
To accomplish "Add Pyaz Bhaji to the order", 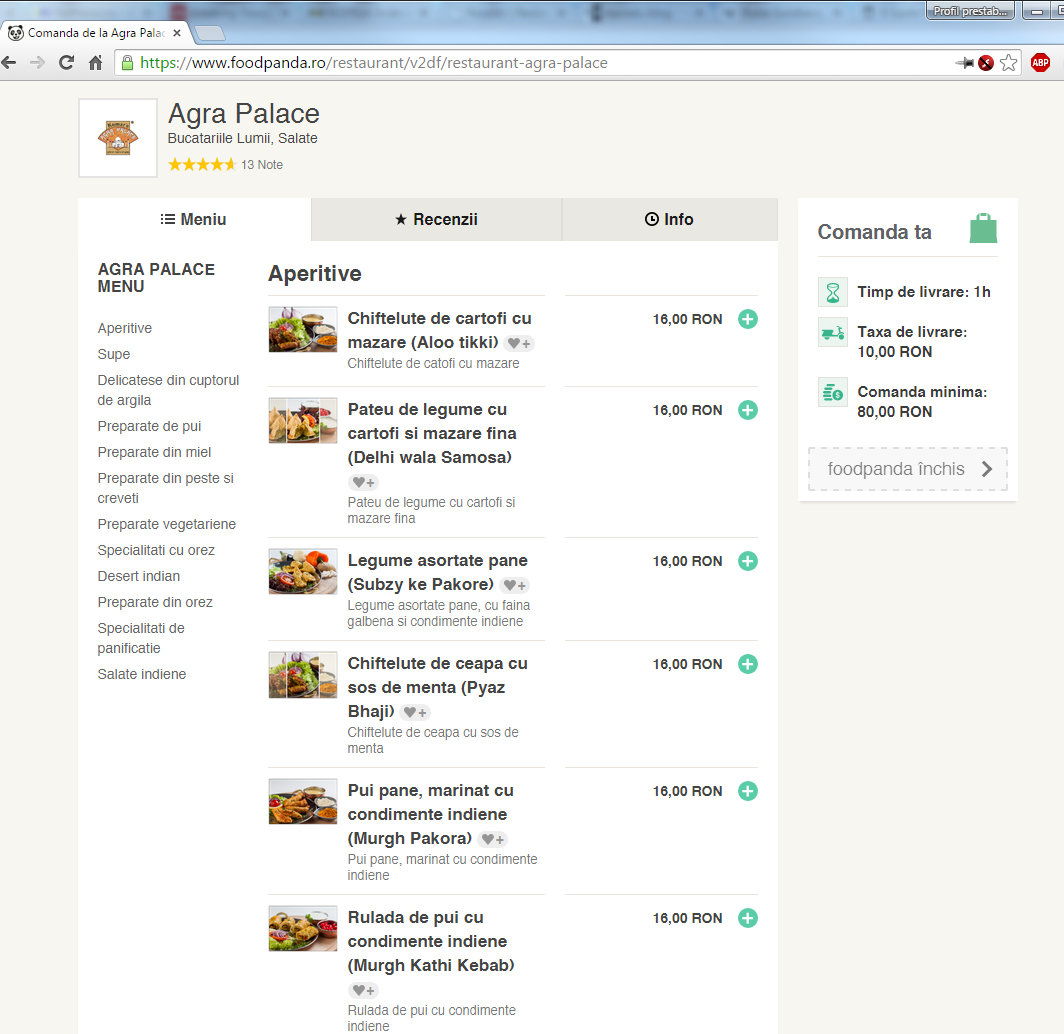I will coord(748,664).
